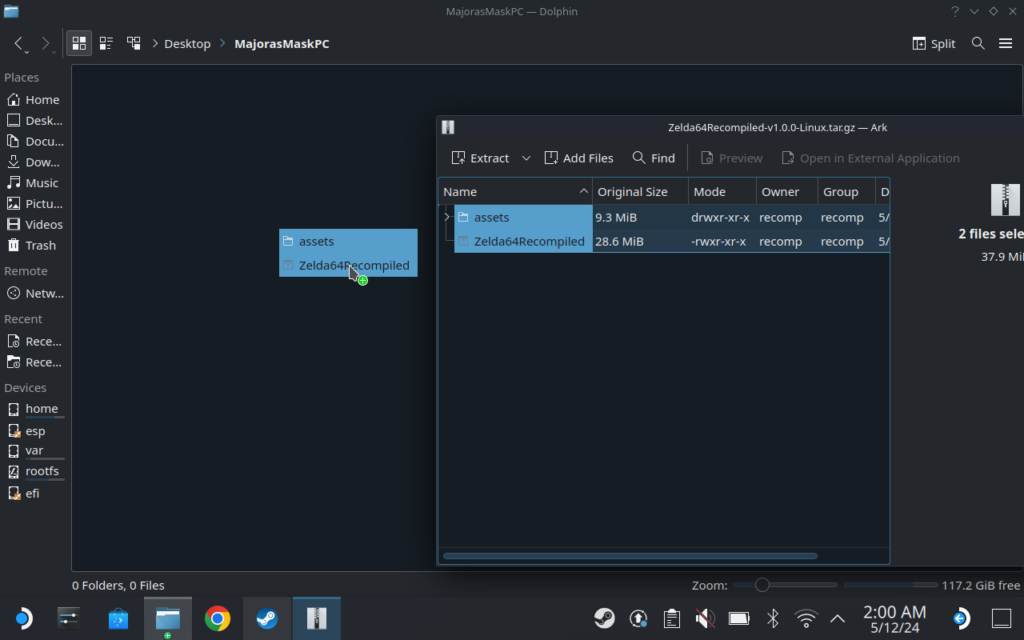
Task: Sort Ark list by Mode column
Action: point(722,192)
